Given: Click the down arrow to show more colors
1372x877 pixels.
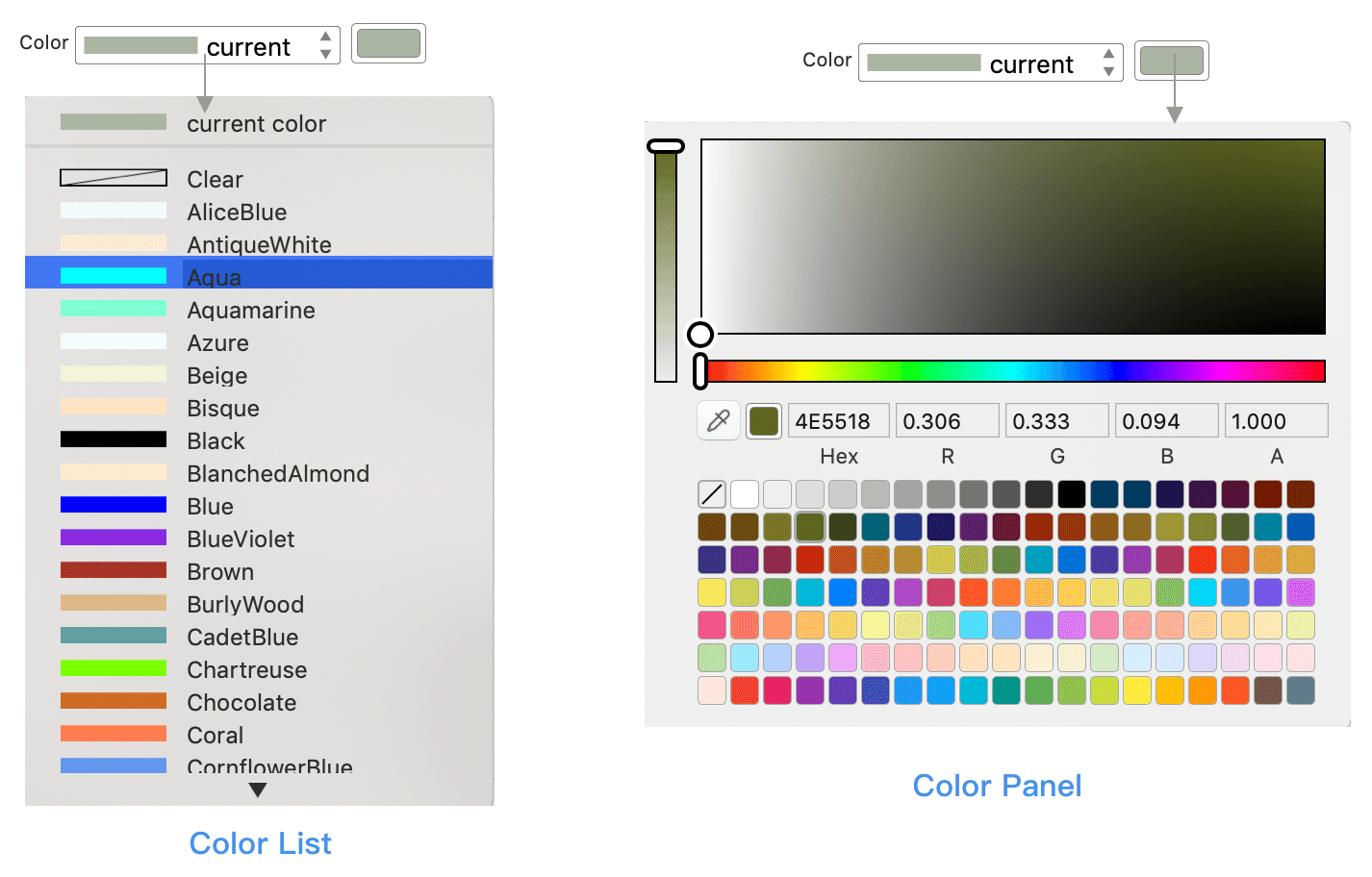Looking at the screenshot, I should point(257,790).
